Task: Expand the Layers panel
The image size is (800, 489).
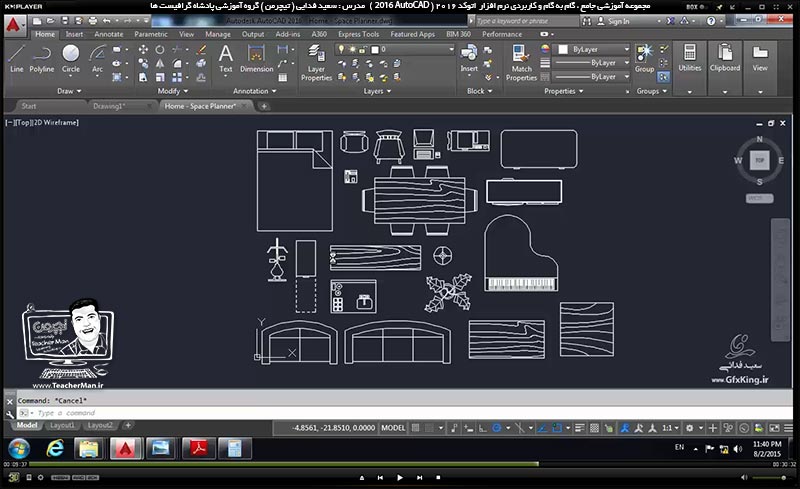Action: coord(377,91)
